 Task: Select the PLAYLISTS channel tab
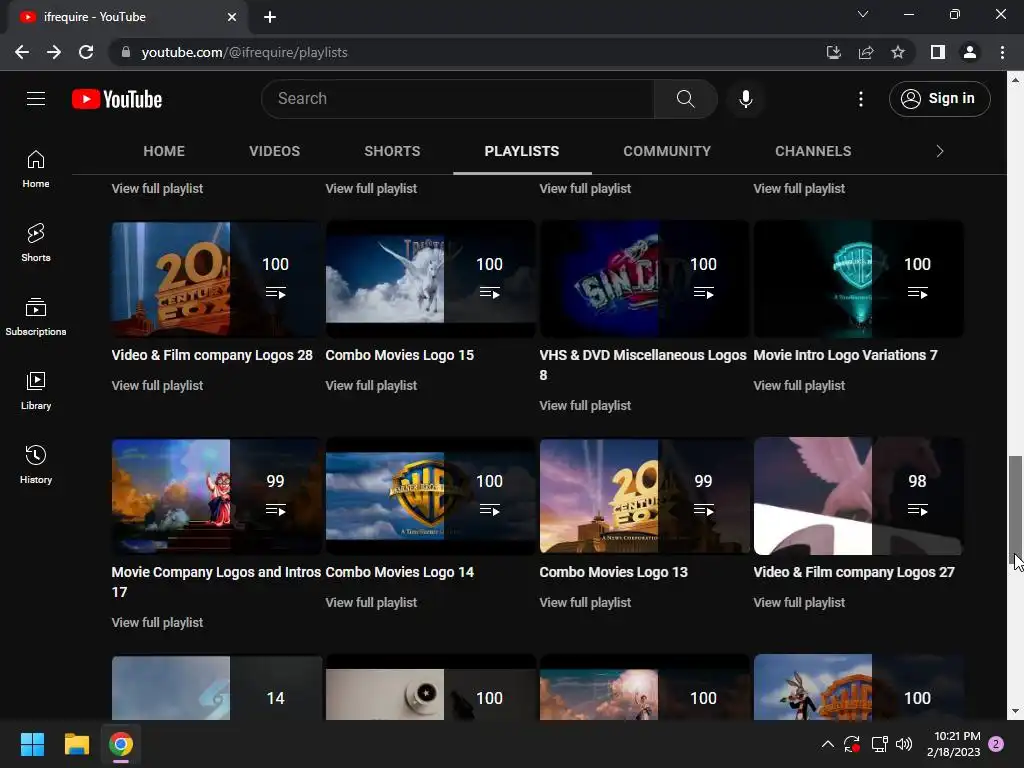pyautogui.click(x=522, y=151)
